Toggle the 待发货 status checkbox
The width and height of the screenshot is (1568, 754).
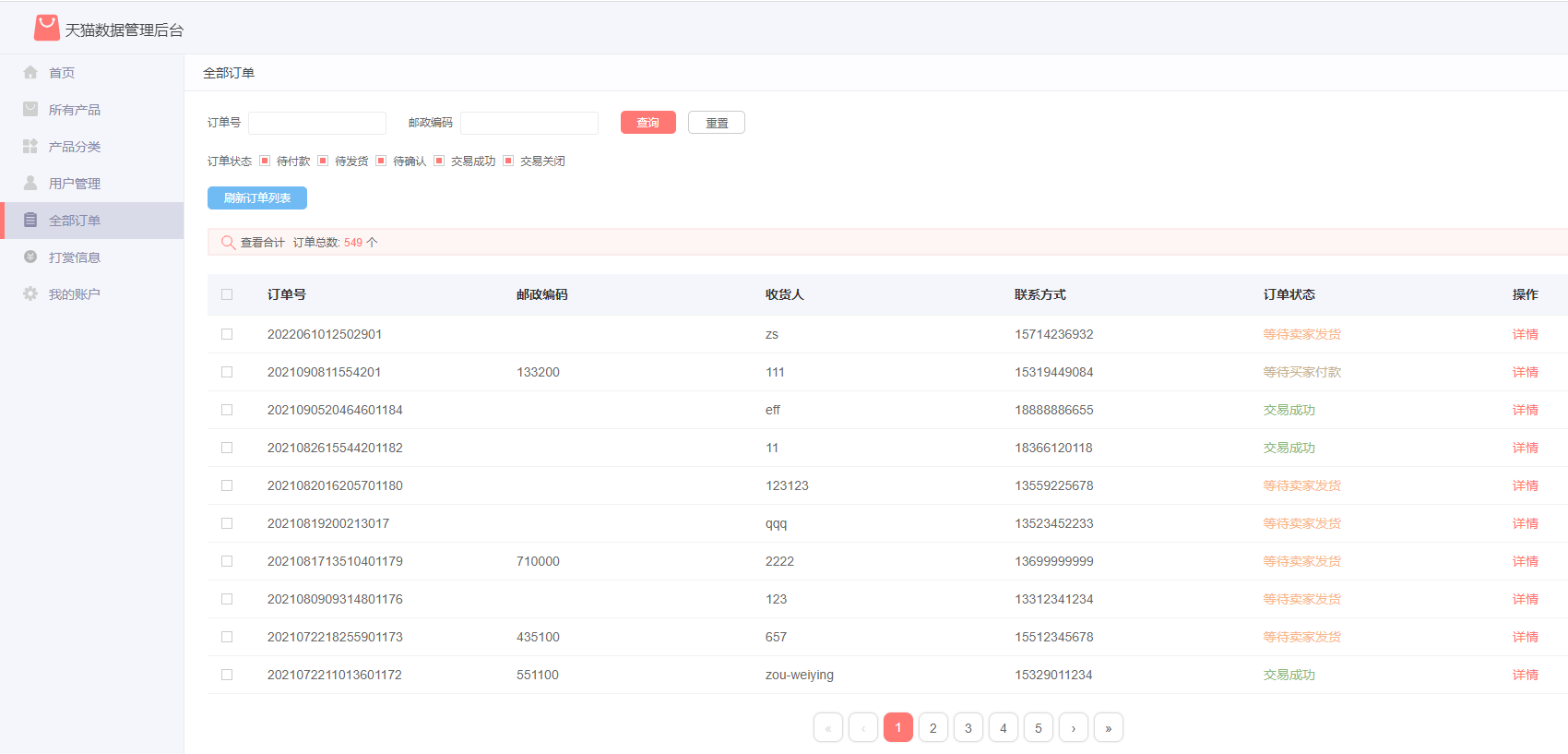(323, 161)
